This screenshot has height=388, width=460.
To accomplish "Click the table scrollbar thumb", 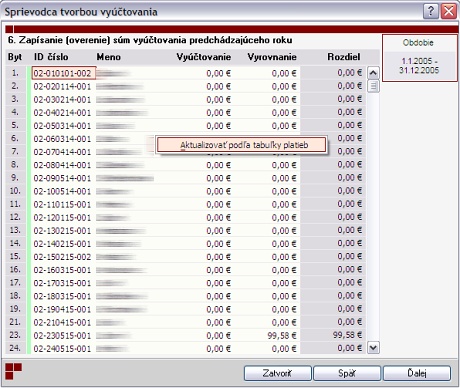I will pyautogui.click(x=373, y=86).
